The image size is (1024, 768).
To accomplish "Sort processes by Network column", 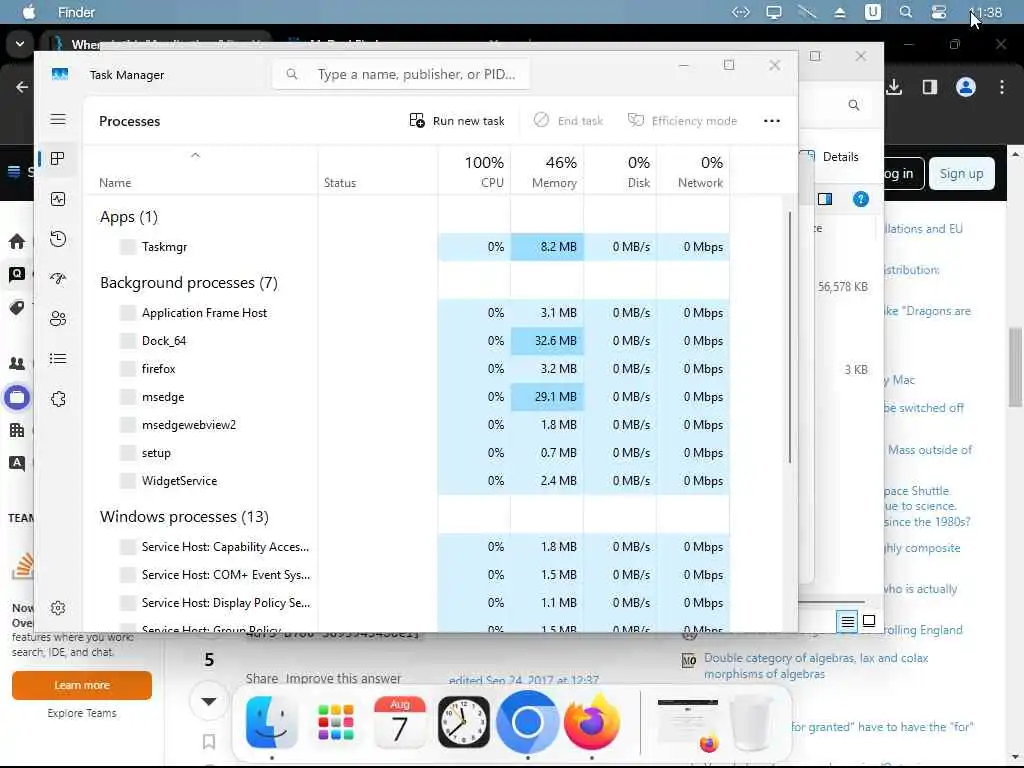I will [x=701, y=172].
